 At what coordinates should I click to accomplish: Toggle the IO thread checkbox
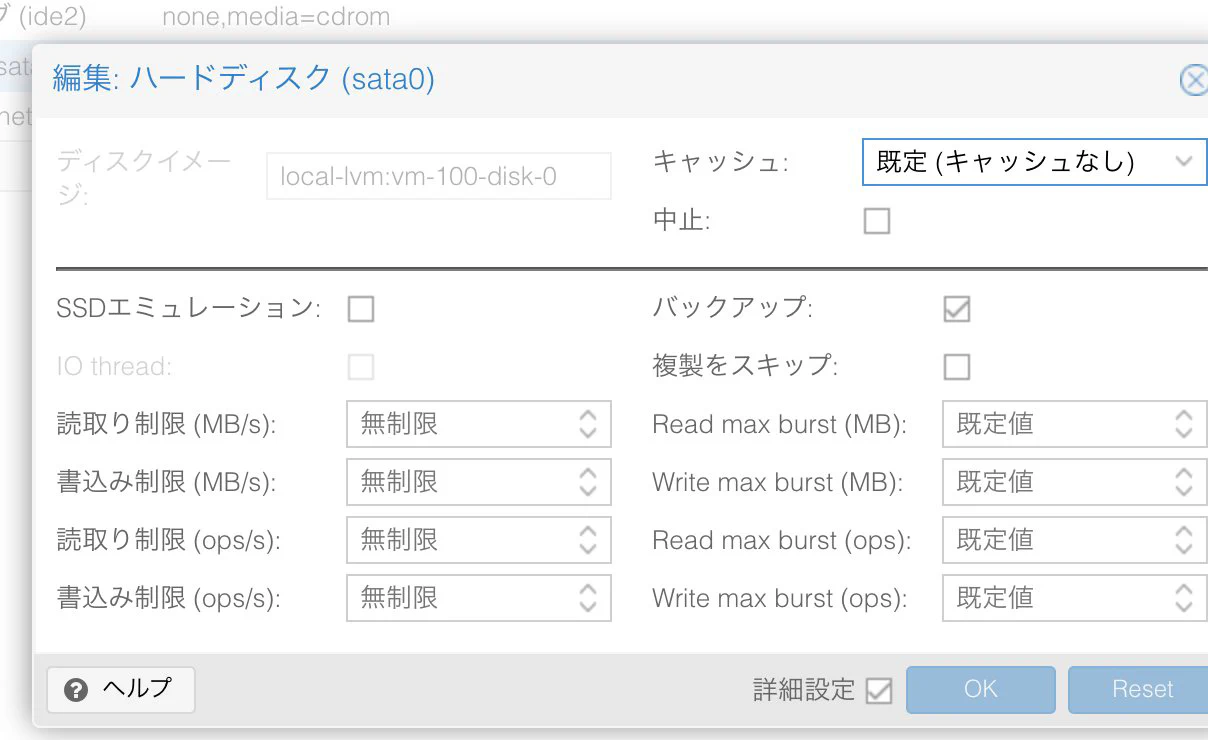tap(361, 367)
